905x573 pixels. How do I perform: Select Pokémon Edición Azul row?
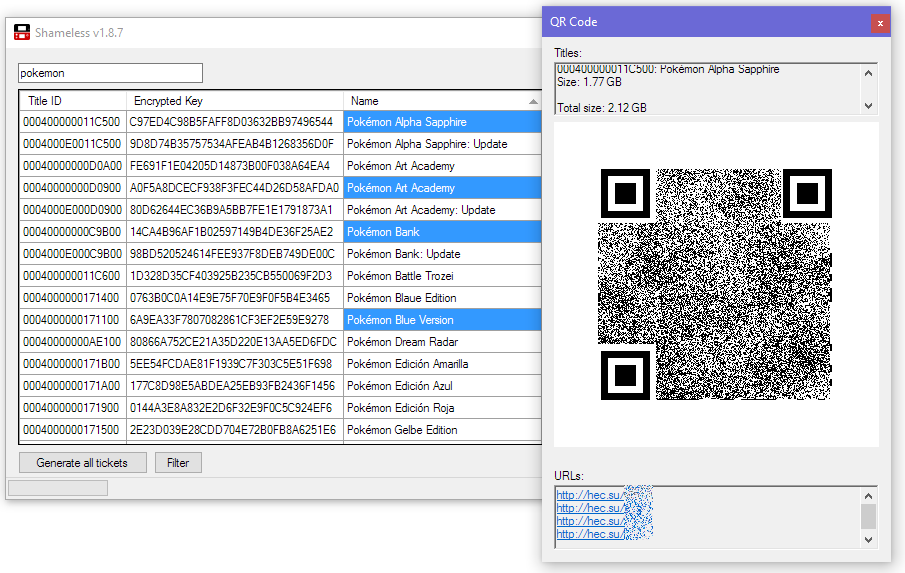click(281, 385)
